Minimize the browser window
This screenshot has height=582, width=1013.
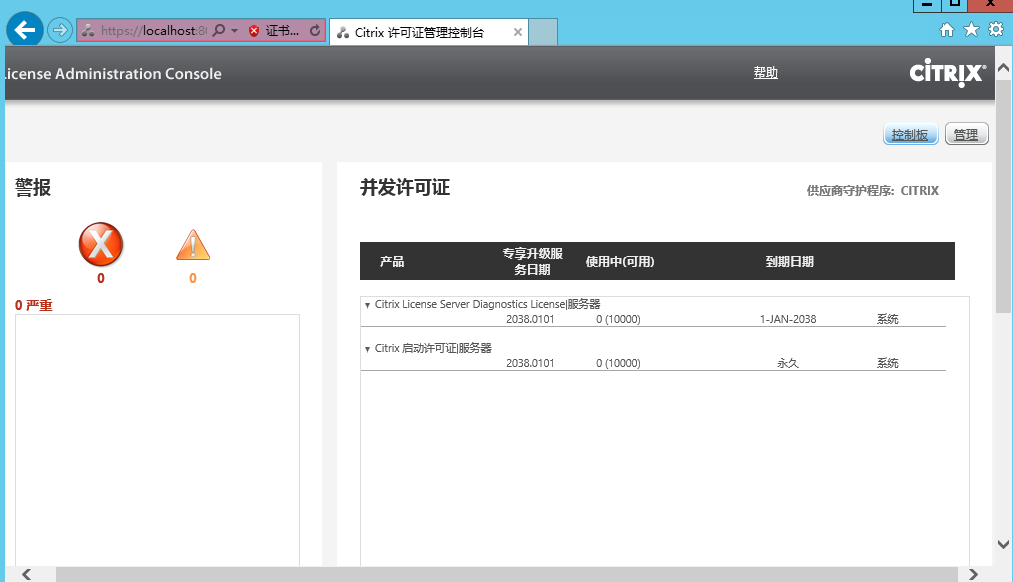926,5
